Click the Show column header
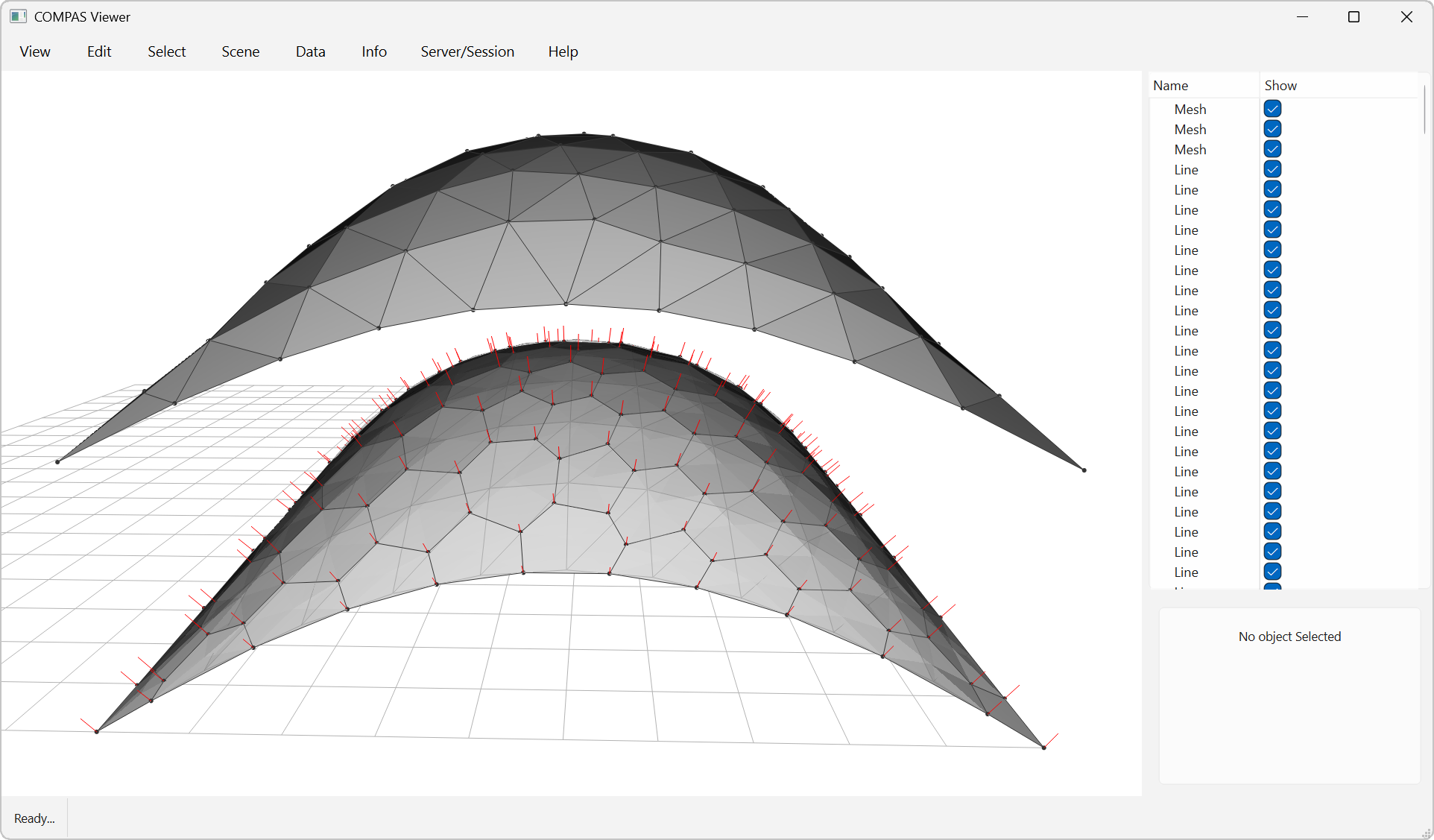Screen dimensions: 1434x840 click(x=1280, y=86)
